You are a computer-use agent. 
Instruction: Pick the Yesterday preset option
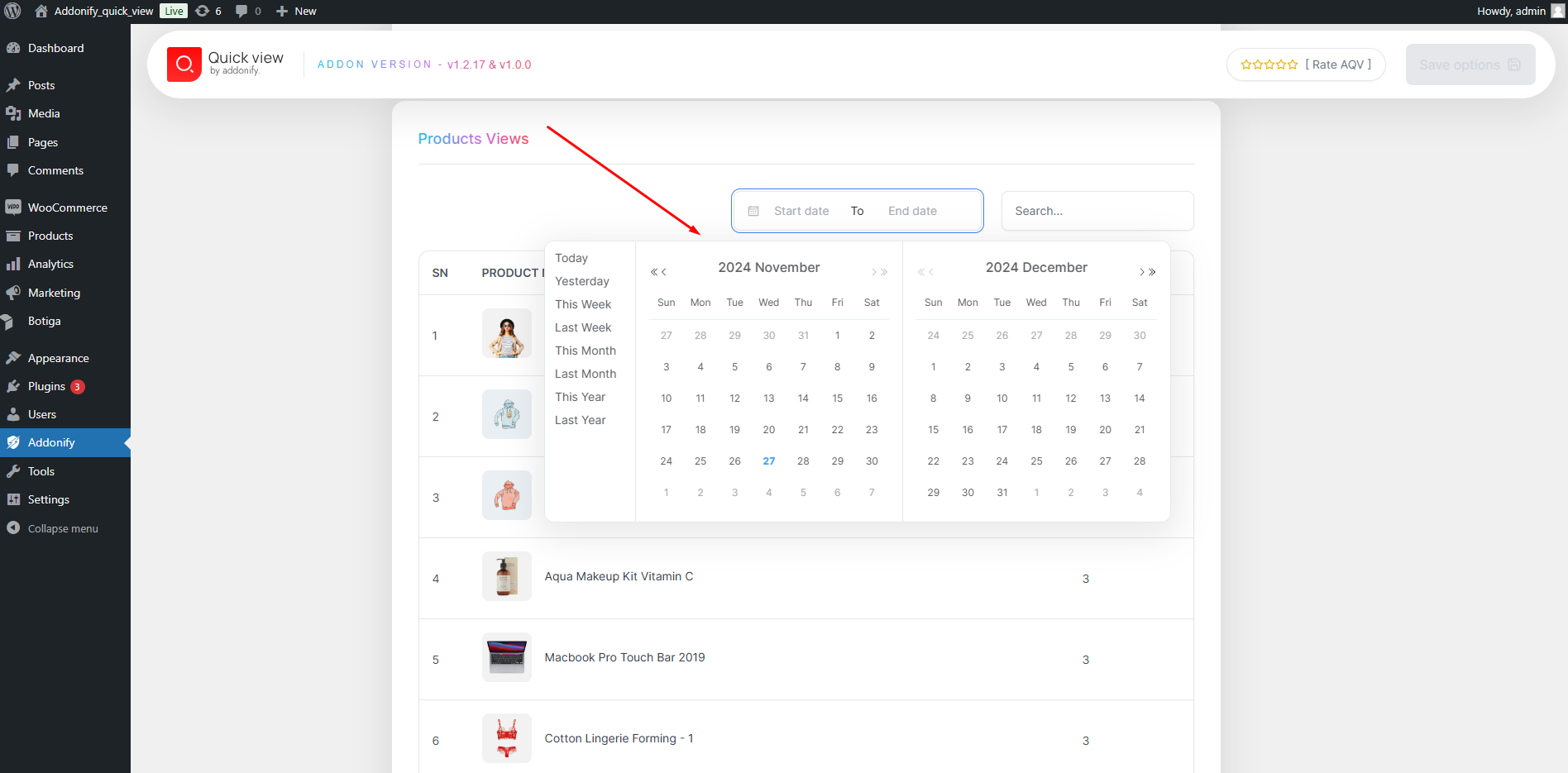pos(582,281)
